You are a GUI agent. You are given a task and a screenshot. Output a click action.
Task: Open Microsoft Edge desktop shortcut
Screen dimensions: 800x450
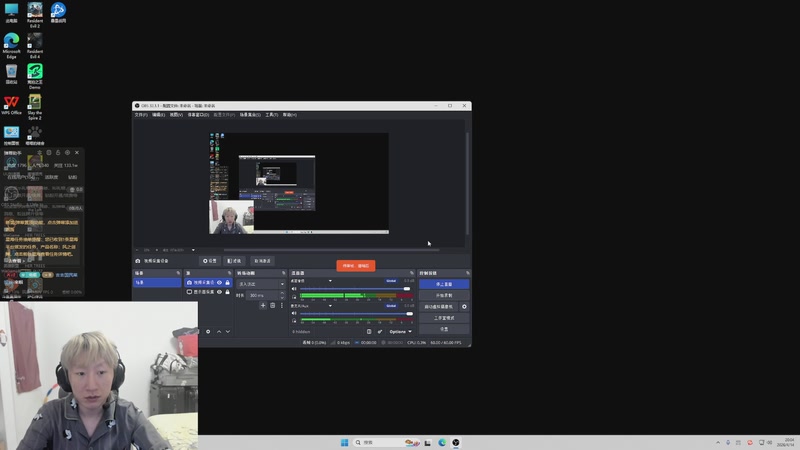(x=11, y=45)
